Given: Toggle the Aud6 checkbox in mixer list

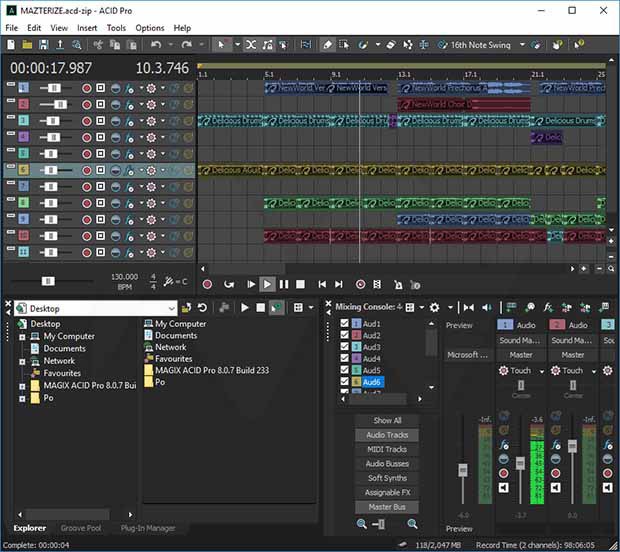Looking at the screenshot, I should click(x=344, y=381).
